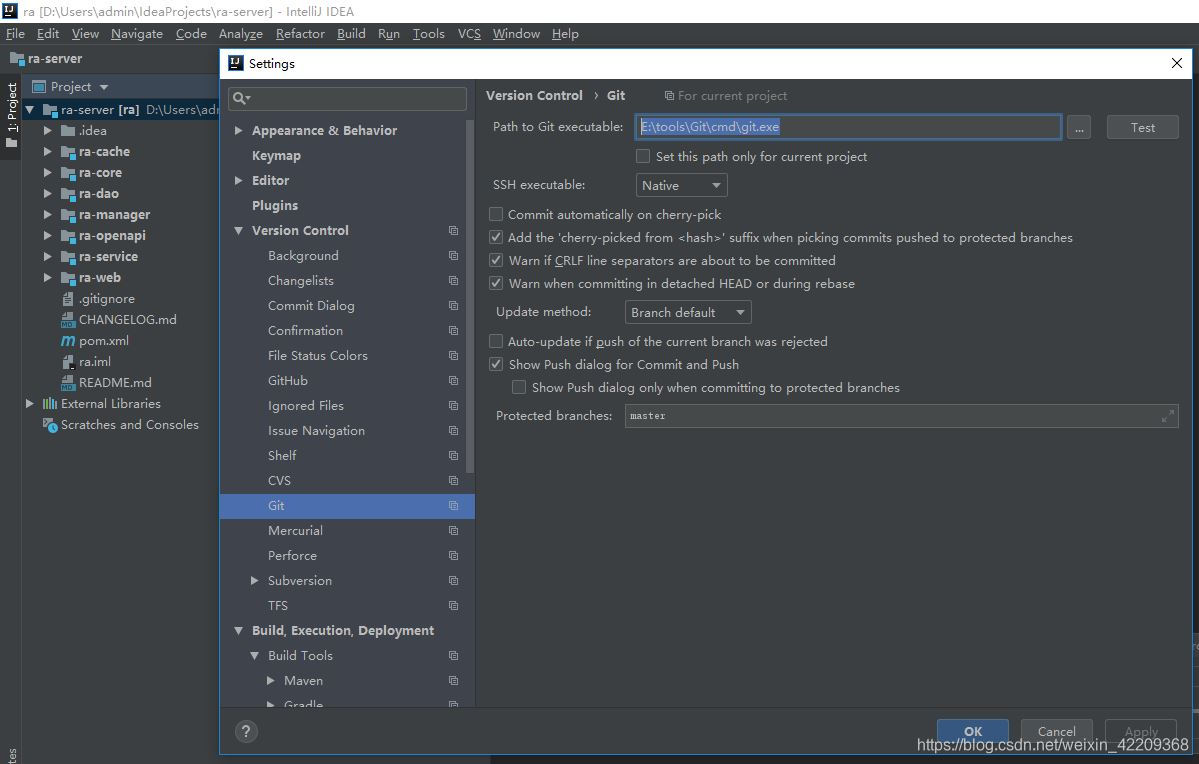Enable Commit automatically on cherry-pick
This screenshot has height=764, width=1199.
[x=496, y=214]
